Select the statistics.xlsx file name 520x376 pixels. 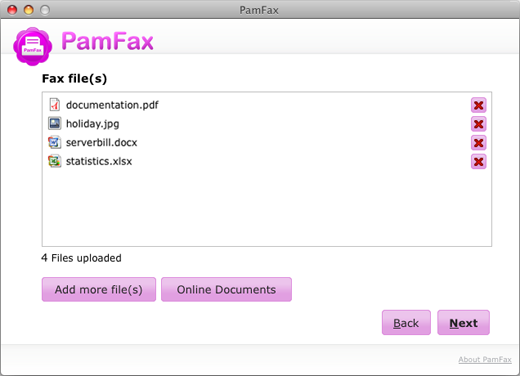(x=99, y=161)
